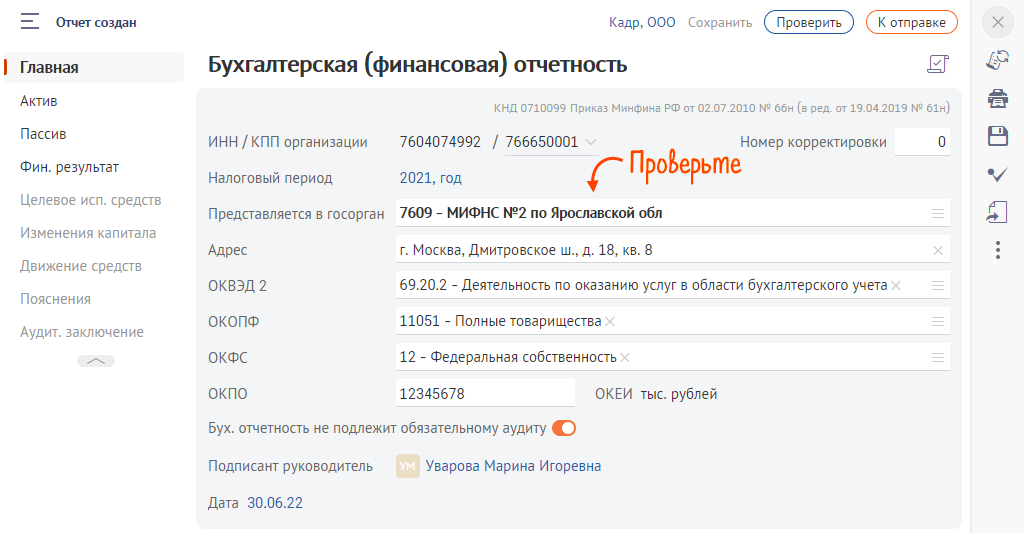1024x533 pixels.
Task: Expand the КПП dropdown arrow
Action: pyautogui.click(x=591, y=142)
